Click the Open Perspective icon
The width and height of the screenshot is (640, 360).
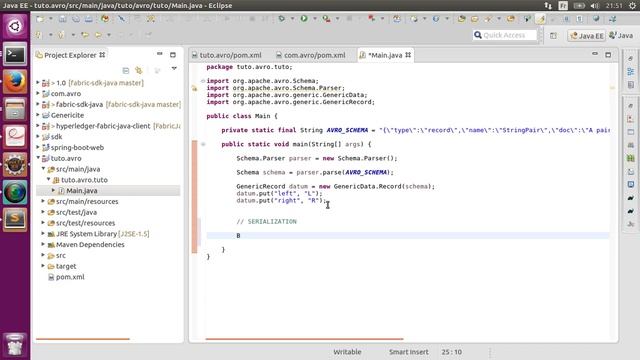pos(553,36)
